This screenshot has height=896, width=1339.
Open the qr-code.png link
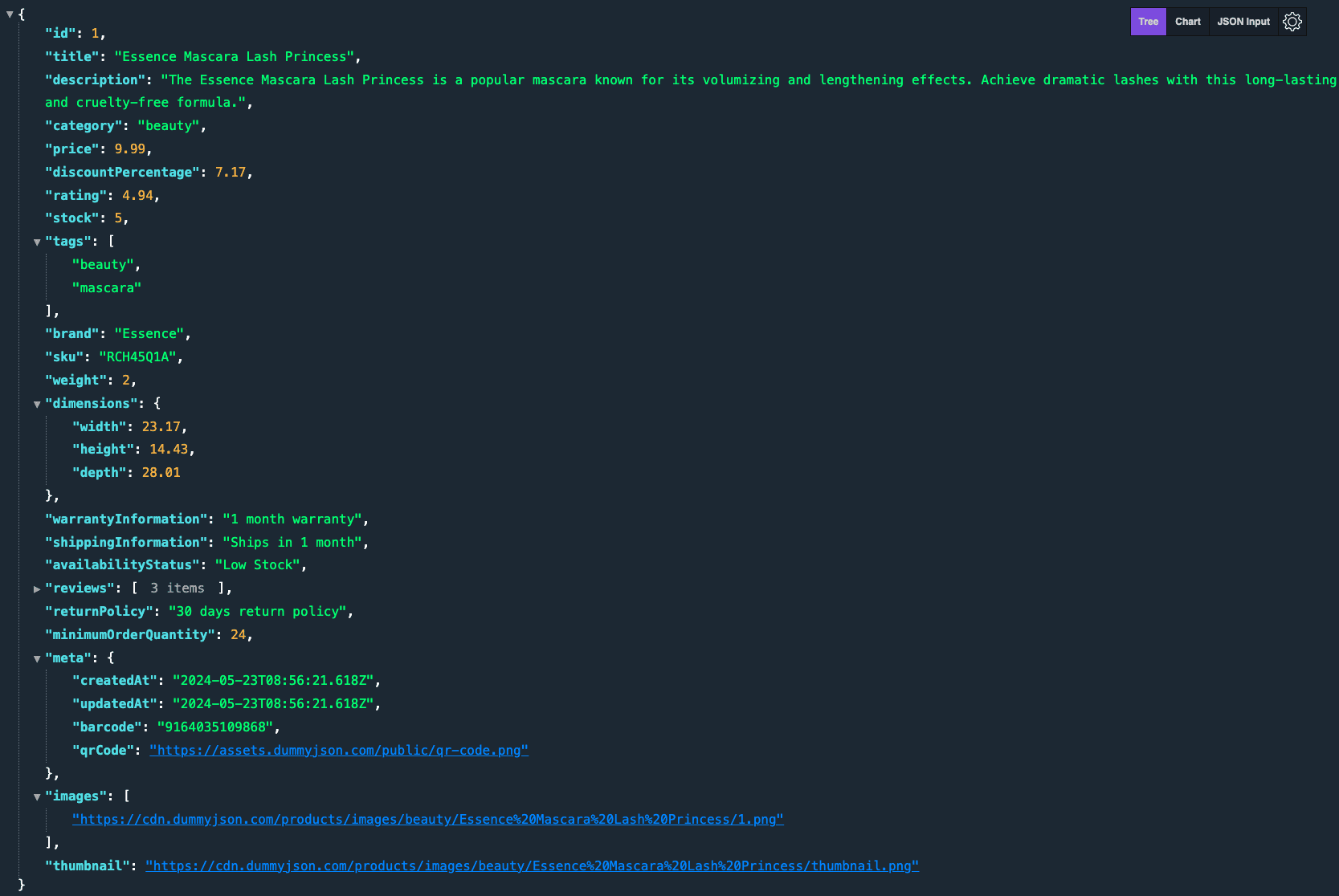click(339, 750)
